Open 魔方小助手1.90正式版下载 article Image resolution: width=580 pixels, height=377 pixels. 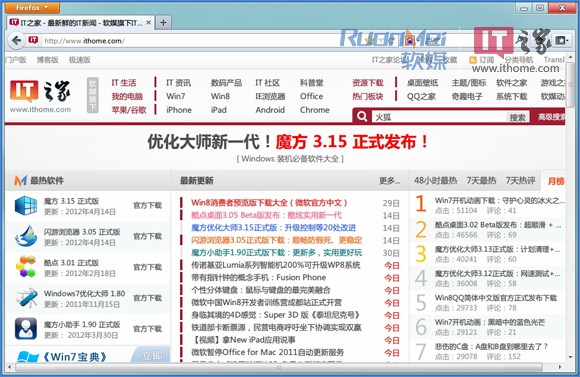click(x=276, y=253)
